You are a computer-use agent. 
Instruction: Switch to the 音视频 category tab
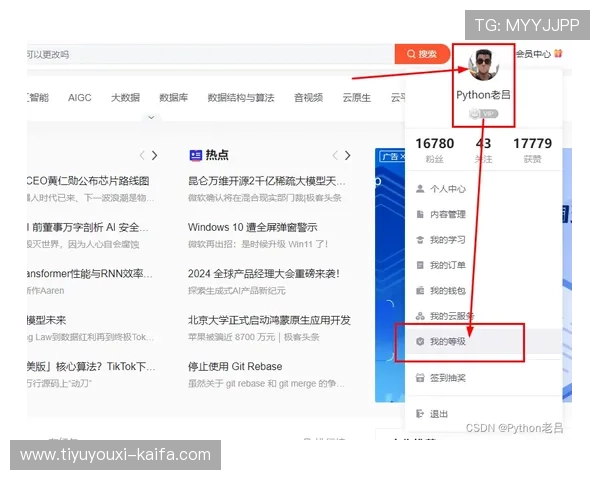pos(308,98)
